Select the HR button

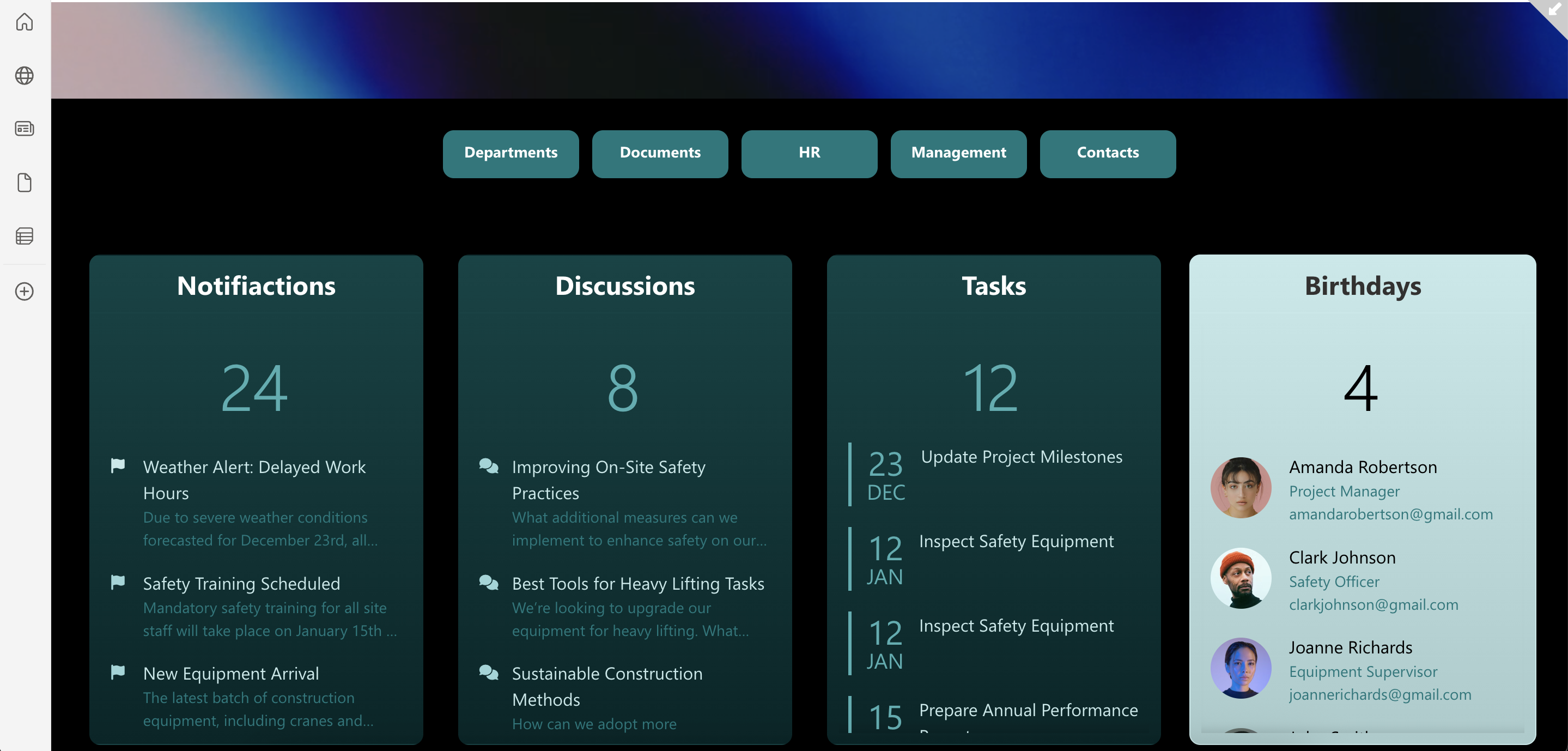[x=809, y=153]
